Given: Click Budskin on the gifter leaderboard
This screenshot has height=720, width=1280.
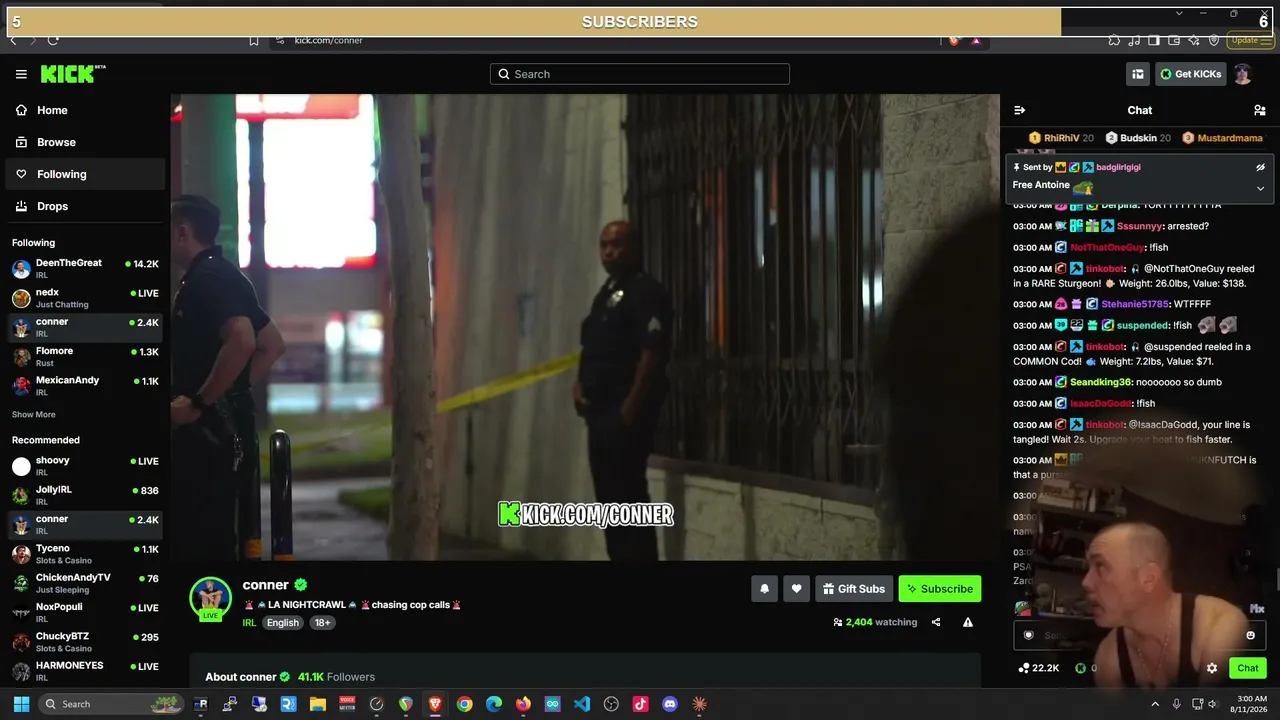Looking at the screenshot, I should pyautogui.click(x=1138, y=138).
